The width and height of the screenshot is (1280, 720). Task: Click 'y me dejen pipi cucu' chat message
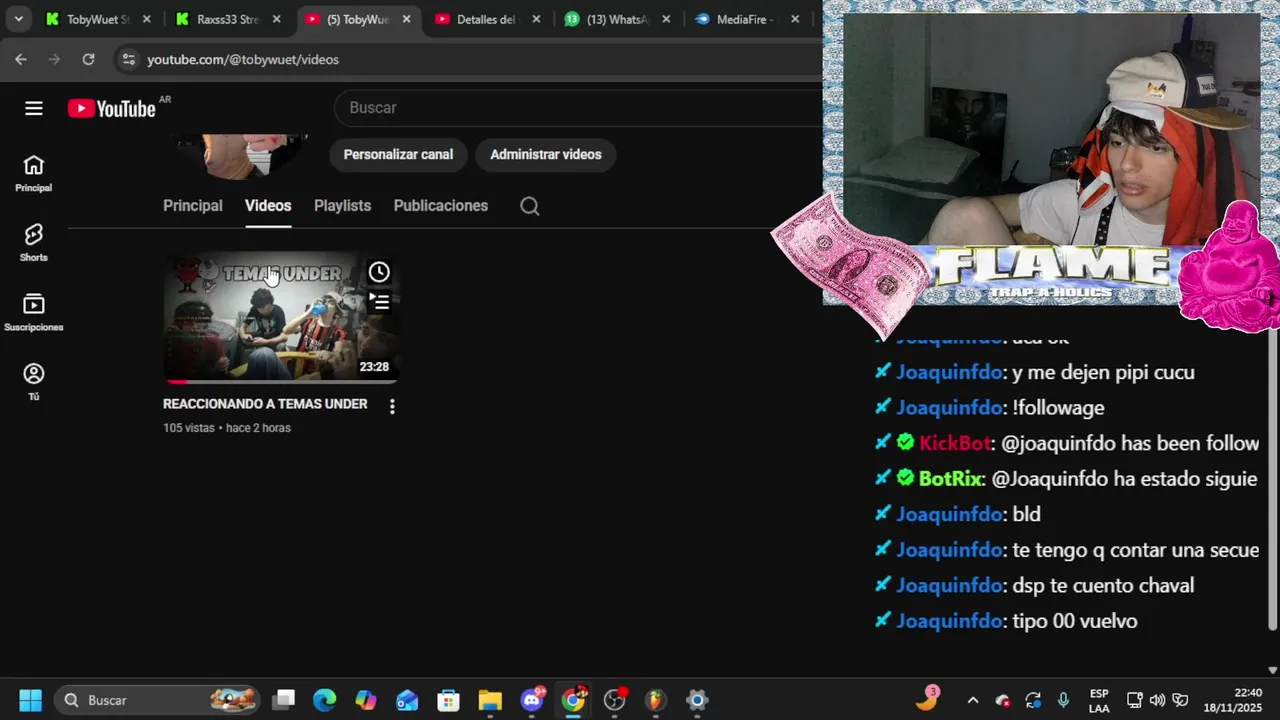1034,372
